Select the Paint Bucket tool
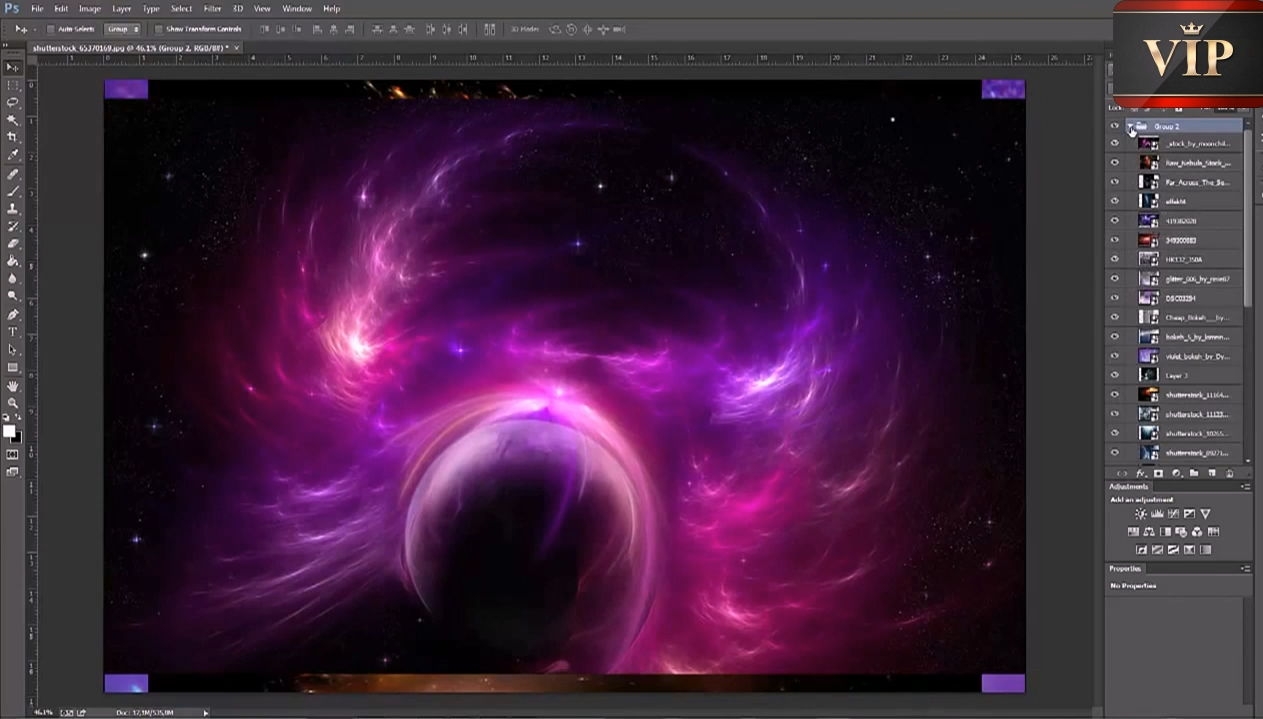The height and width of the screenshot is (719, 1263). click(12, 261)
